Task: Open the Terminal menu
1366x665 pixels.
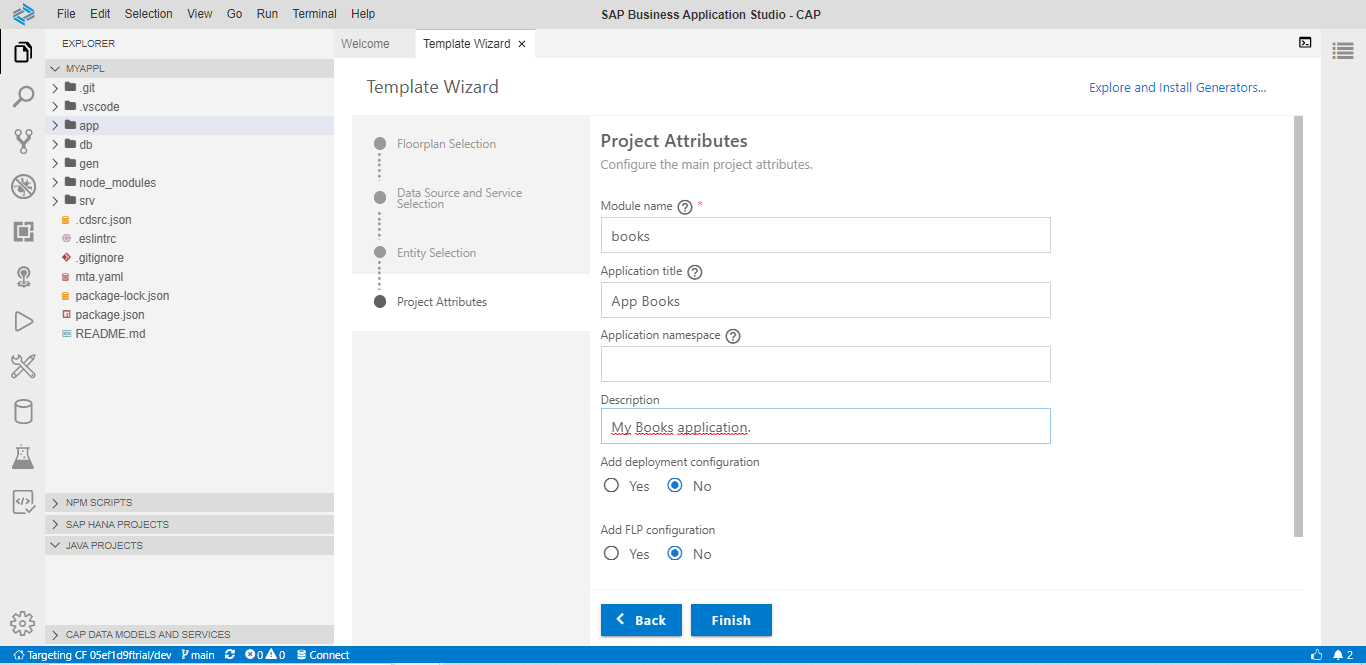Action: (314, 14)
